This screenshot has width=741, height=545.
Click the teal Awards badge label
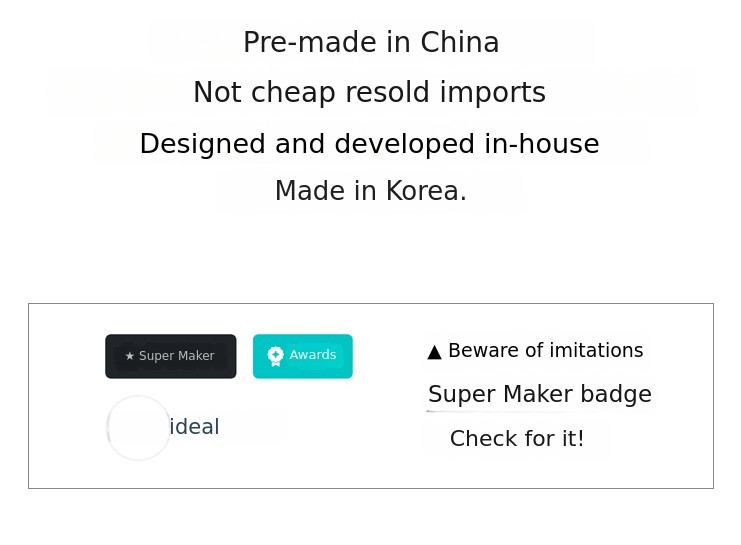pyautogui.click(x=303, y=356)
